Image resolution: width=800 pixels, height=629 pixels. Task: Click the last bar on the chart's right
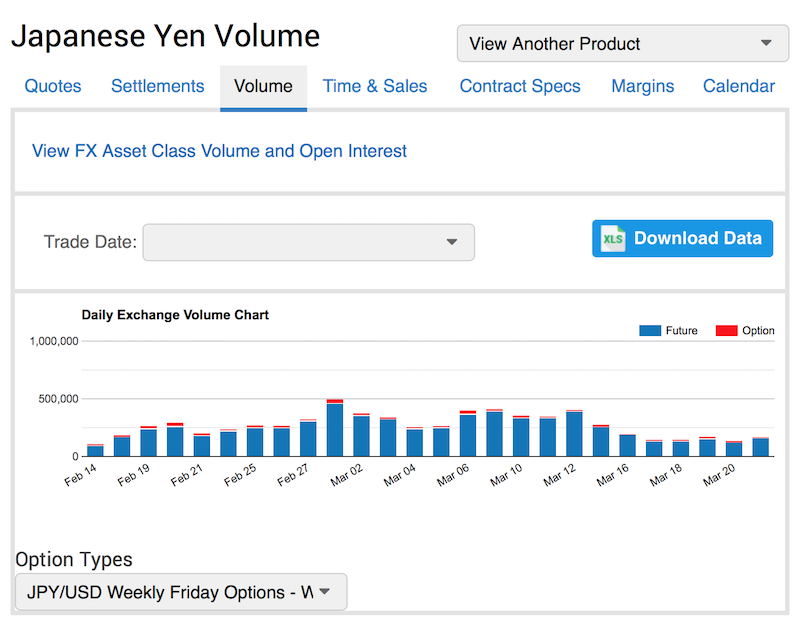(761, 447)
